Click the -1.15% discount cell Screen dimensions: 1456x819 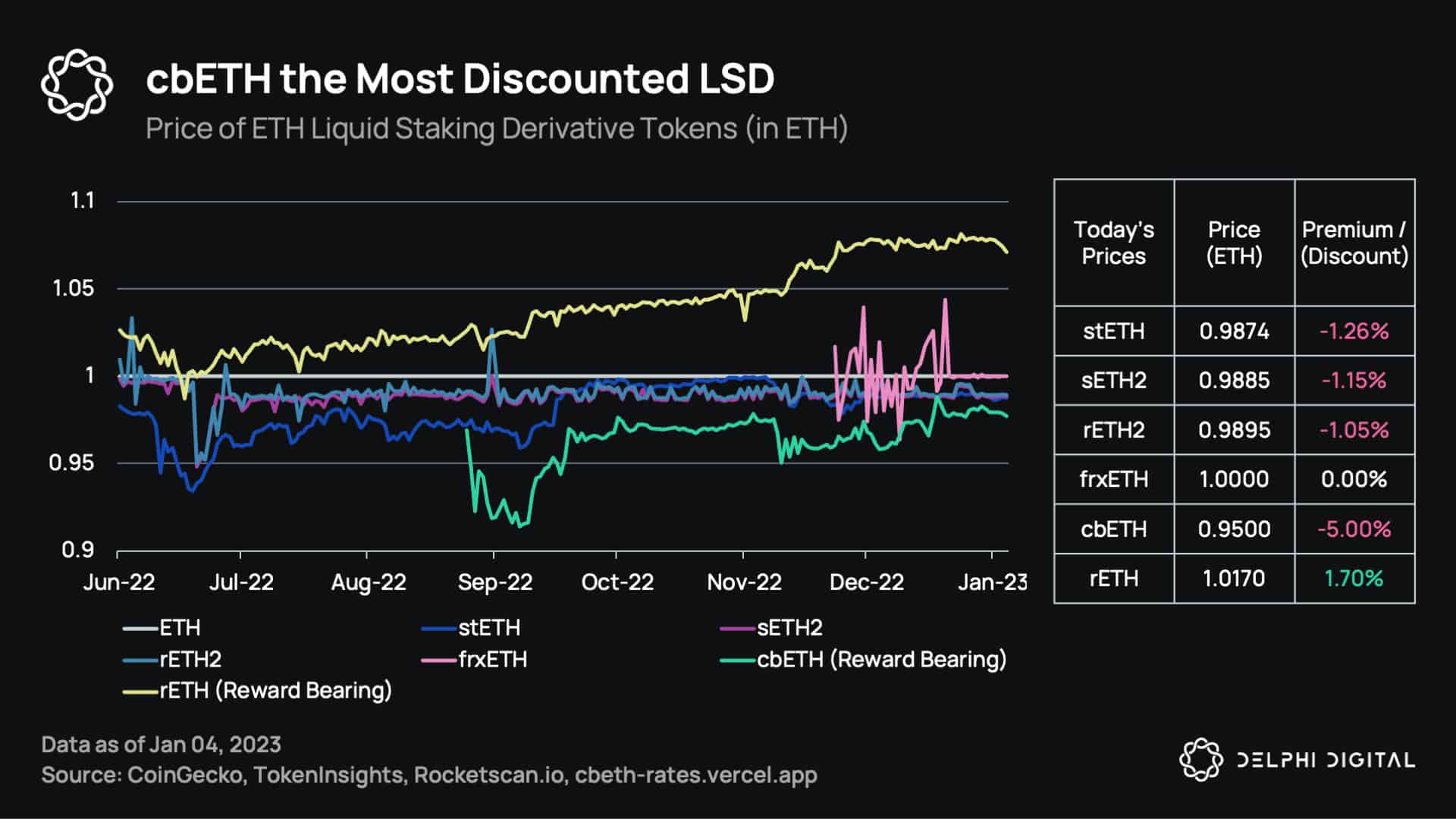tap(1354, 380)
